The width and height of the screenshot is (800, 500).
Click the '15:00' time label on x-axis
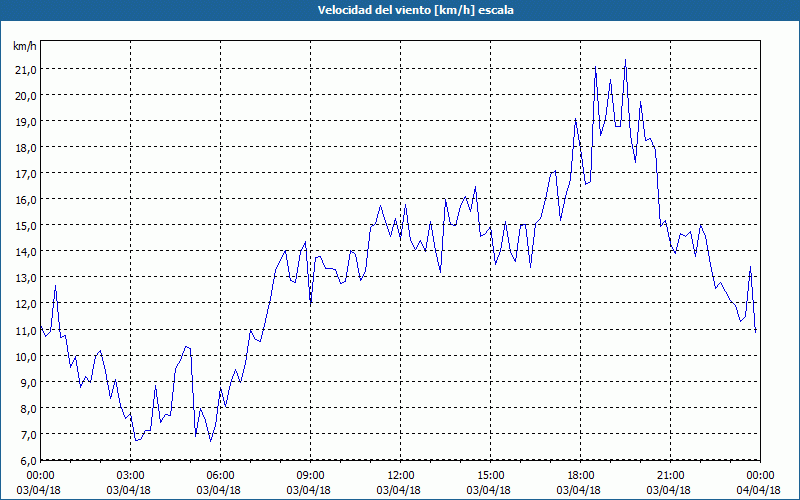tap(490, 476)
